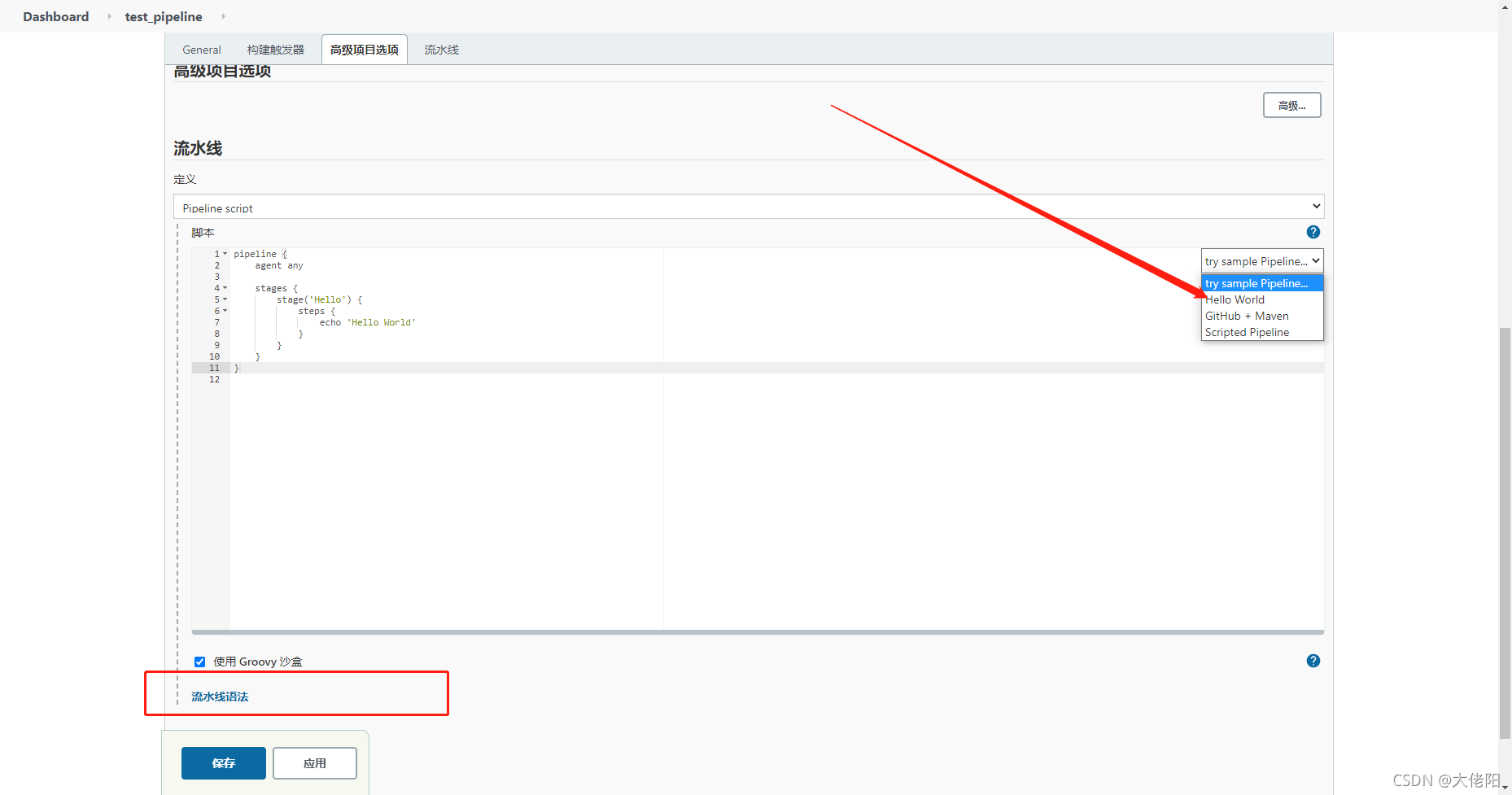Click the closing brace on line 11
The width and height of the screenshot is (1512, 795).
click(237, 368)
